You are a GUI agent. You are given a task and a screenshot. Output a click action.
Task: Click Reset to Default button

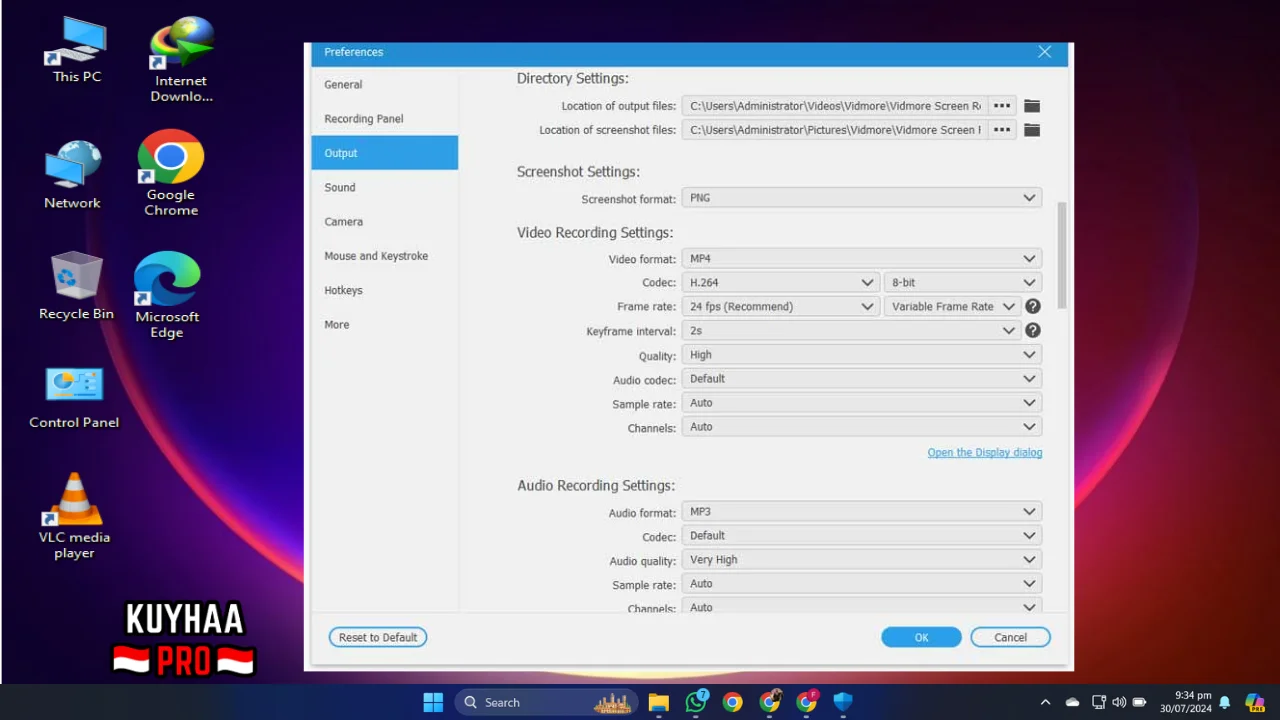point(378,637)
